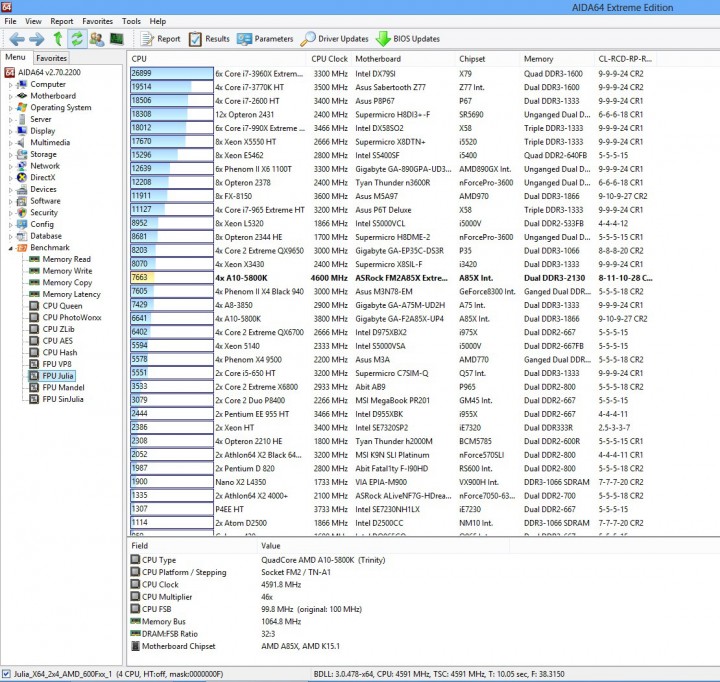Select the Software tree icon

(22, 201)
